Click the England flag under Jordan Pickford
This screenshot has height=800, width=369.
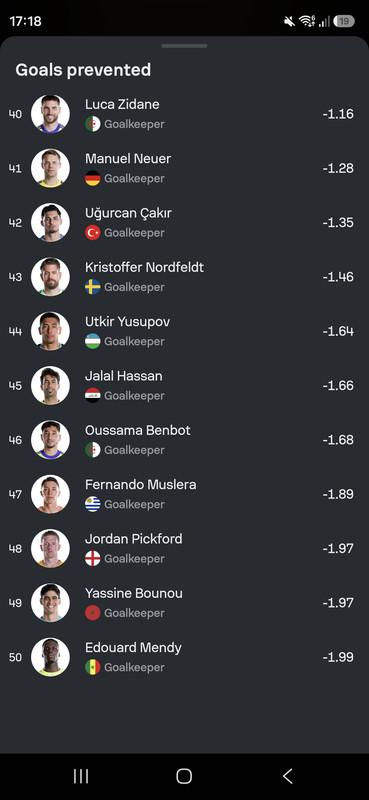(92, 559)
